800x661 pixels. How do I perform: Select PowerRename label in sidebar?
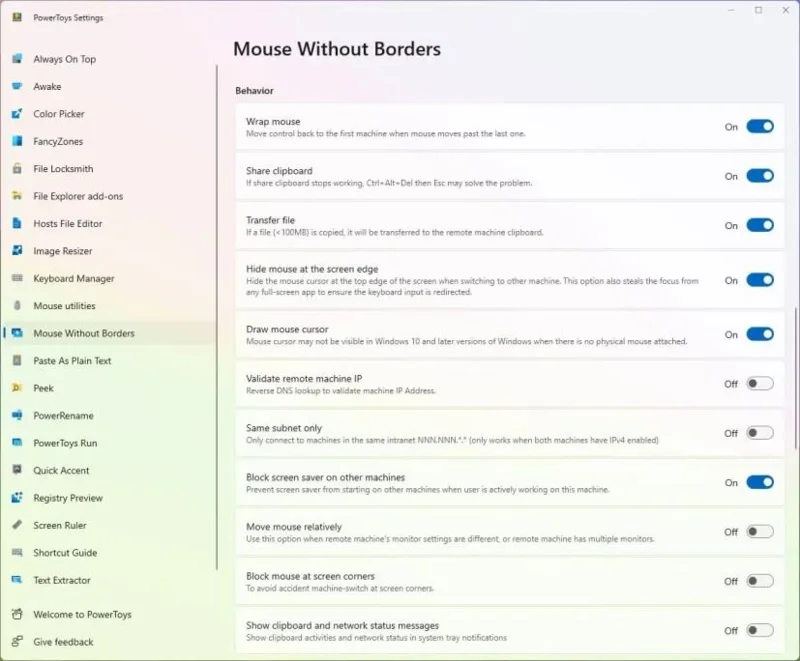tap(63, 416)
